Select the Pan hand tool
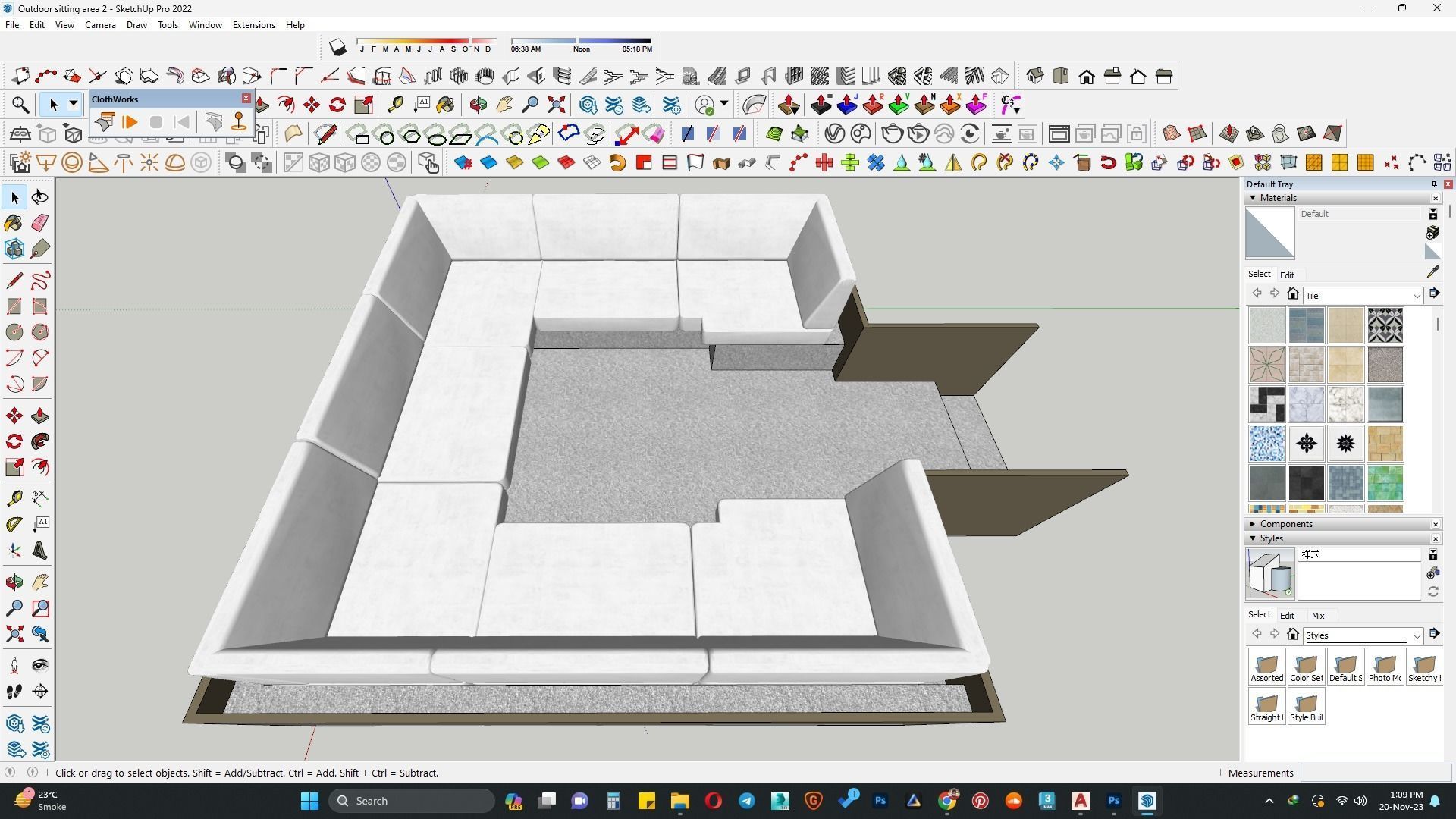This screenshot has width=1456, height=819. click(x=40, y=582)
